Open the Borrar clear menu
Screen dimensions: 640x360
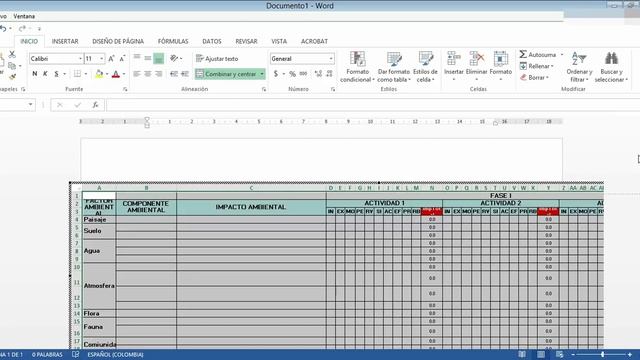click(x=534, y=77)
